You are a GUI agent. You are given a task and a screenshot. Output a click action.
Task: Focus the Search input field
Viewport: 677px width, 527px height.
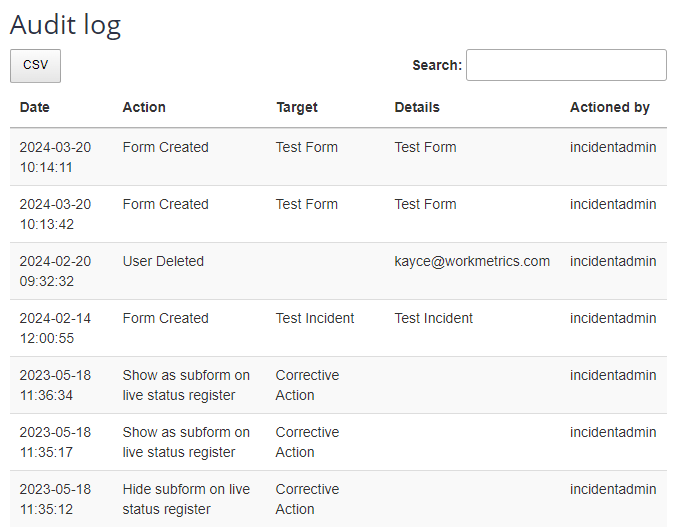pos(566,65)
